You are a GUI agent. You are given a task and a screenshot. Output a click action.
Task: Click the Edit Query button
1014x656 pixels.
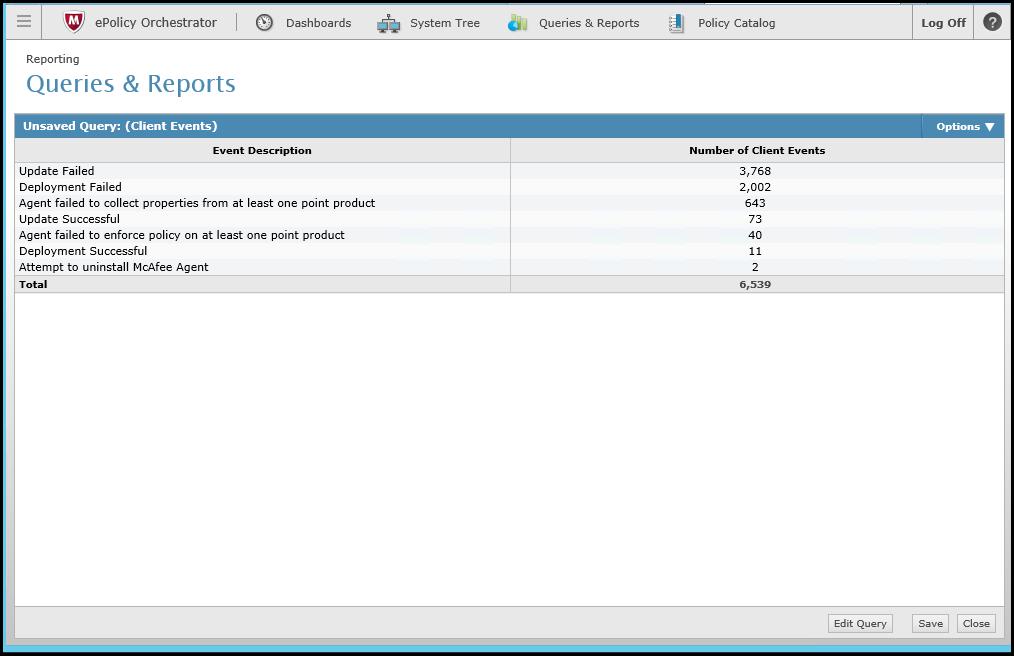coord(860,623)
